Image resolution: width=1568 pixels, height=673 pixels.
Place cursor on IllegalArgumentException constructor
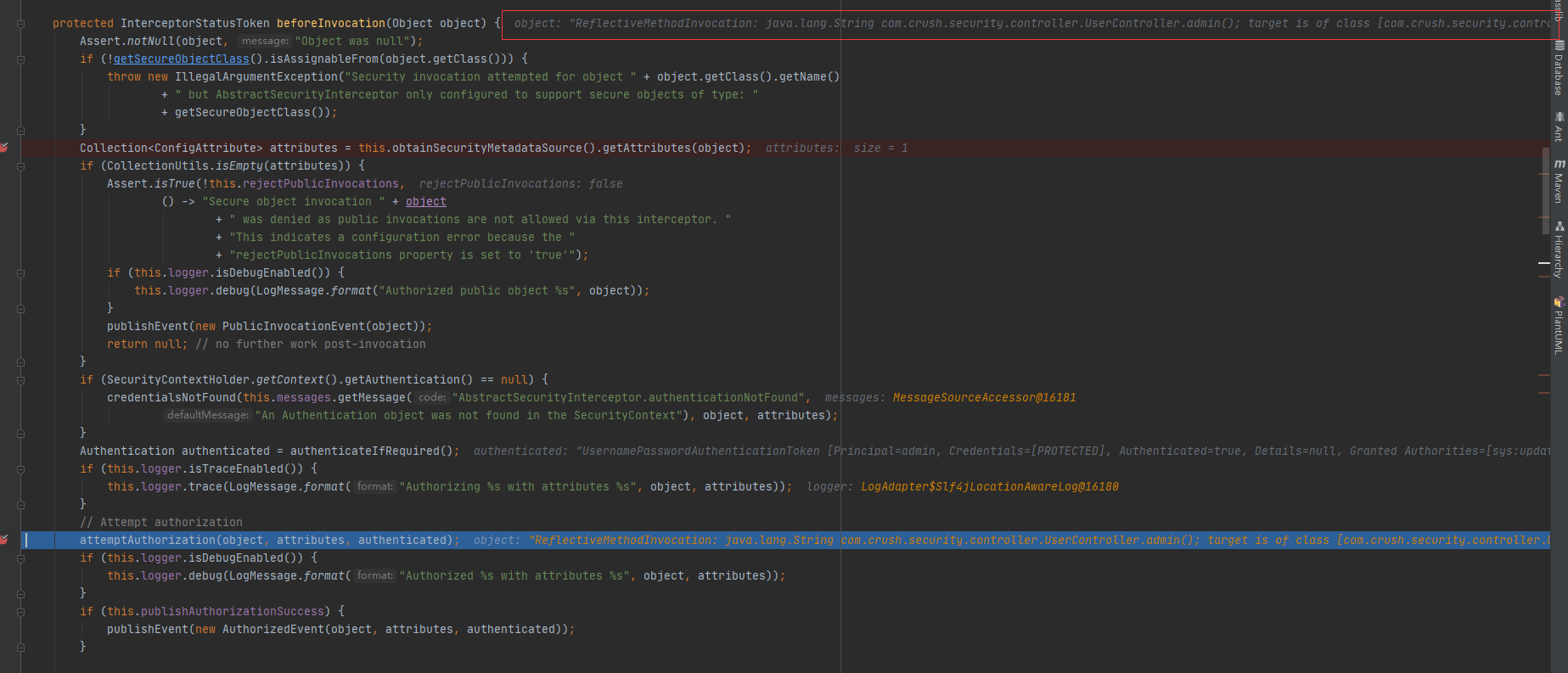(256, 76)
